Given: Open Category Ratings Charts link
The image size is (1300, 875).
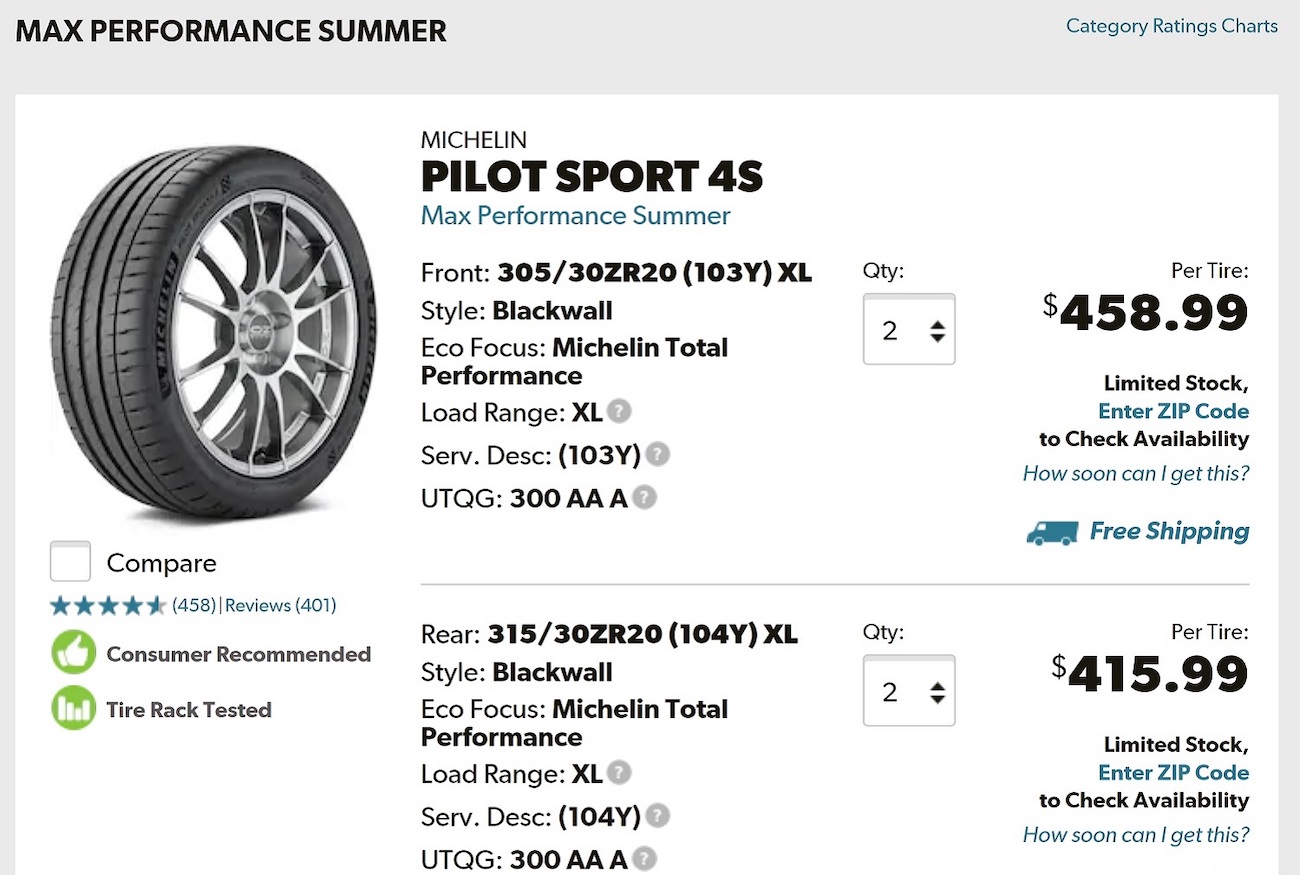Looking at the screenshot, I should click(1171, 26).
